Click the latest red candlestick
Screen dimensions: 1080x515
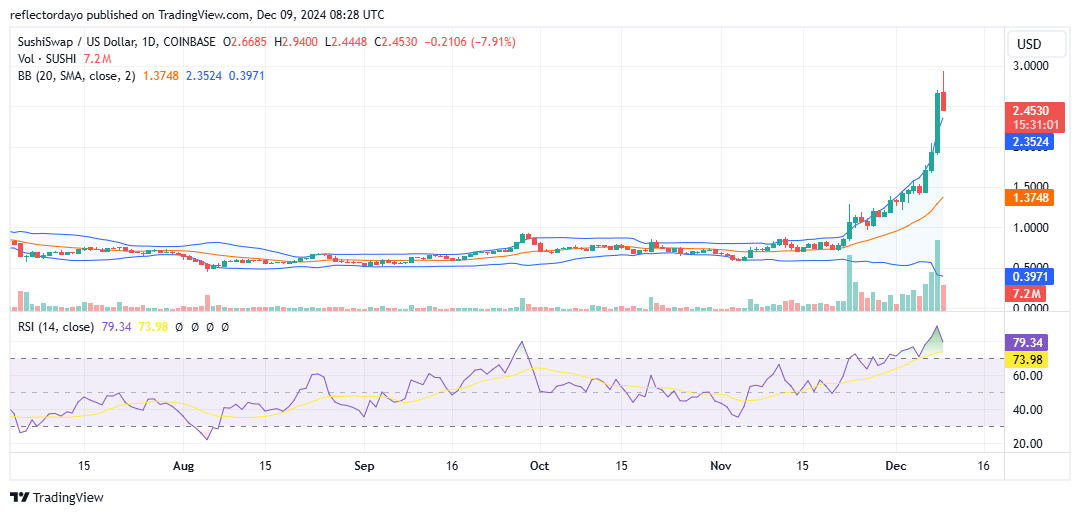tap(944, 101)
